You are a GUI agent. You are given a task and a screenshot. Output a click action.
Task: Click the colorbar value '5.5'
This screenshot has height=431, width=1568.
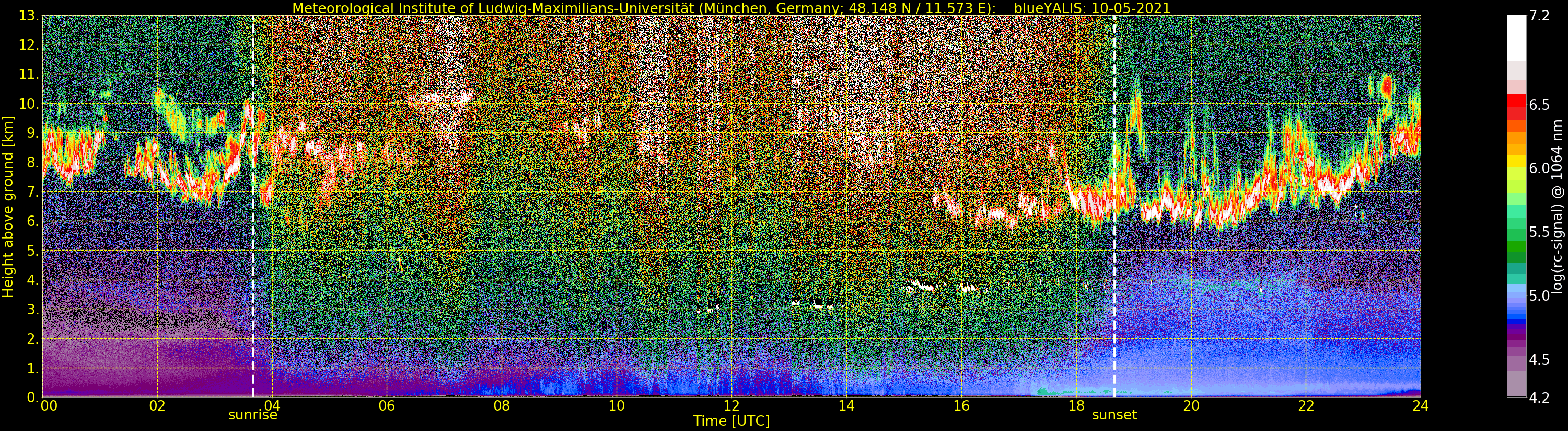click(x=1539, y=232)
